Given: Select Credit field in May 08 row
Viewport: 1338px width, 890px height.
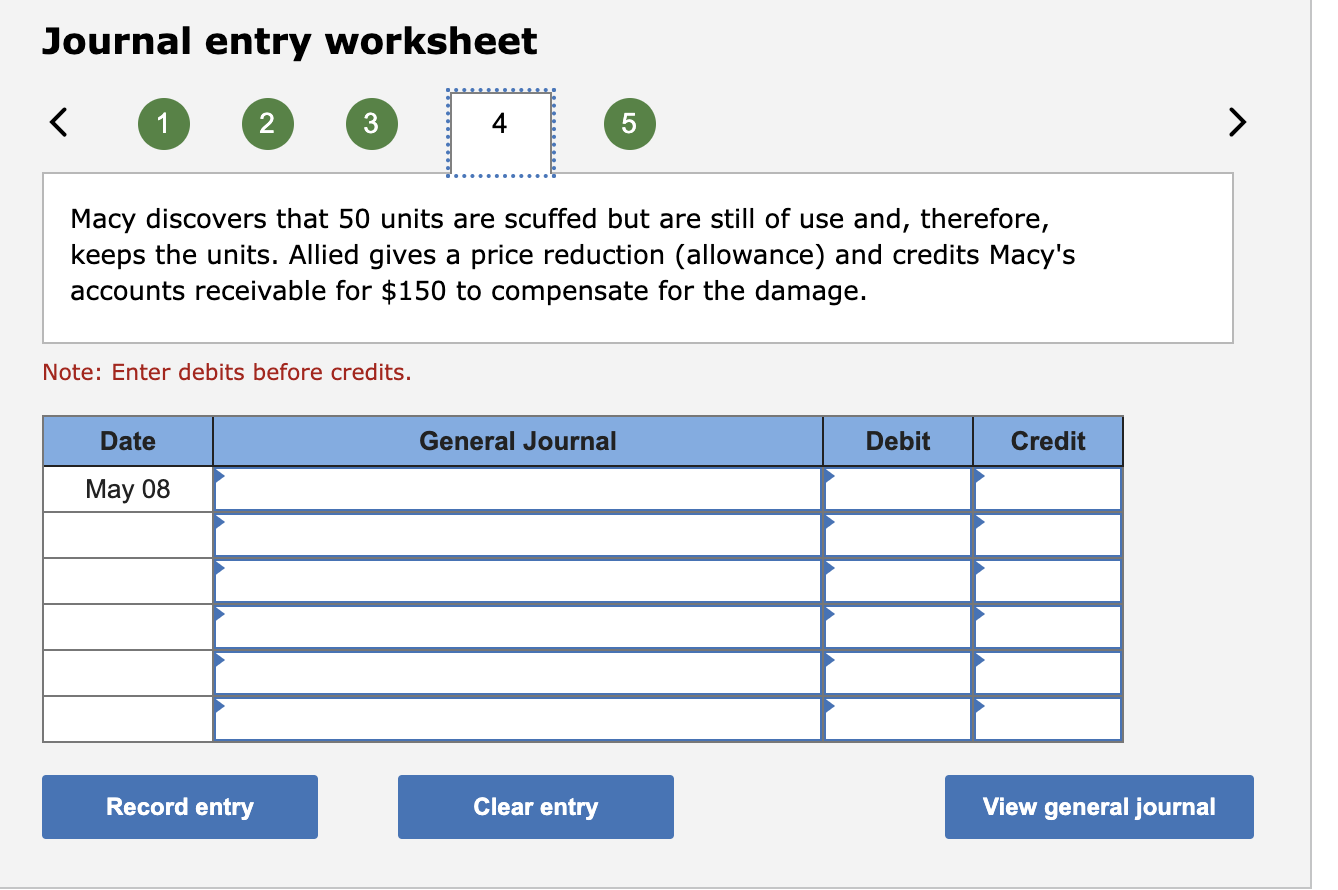Looking at the screenshot, I should tap(1048, 489).
